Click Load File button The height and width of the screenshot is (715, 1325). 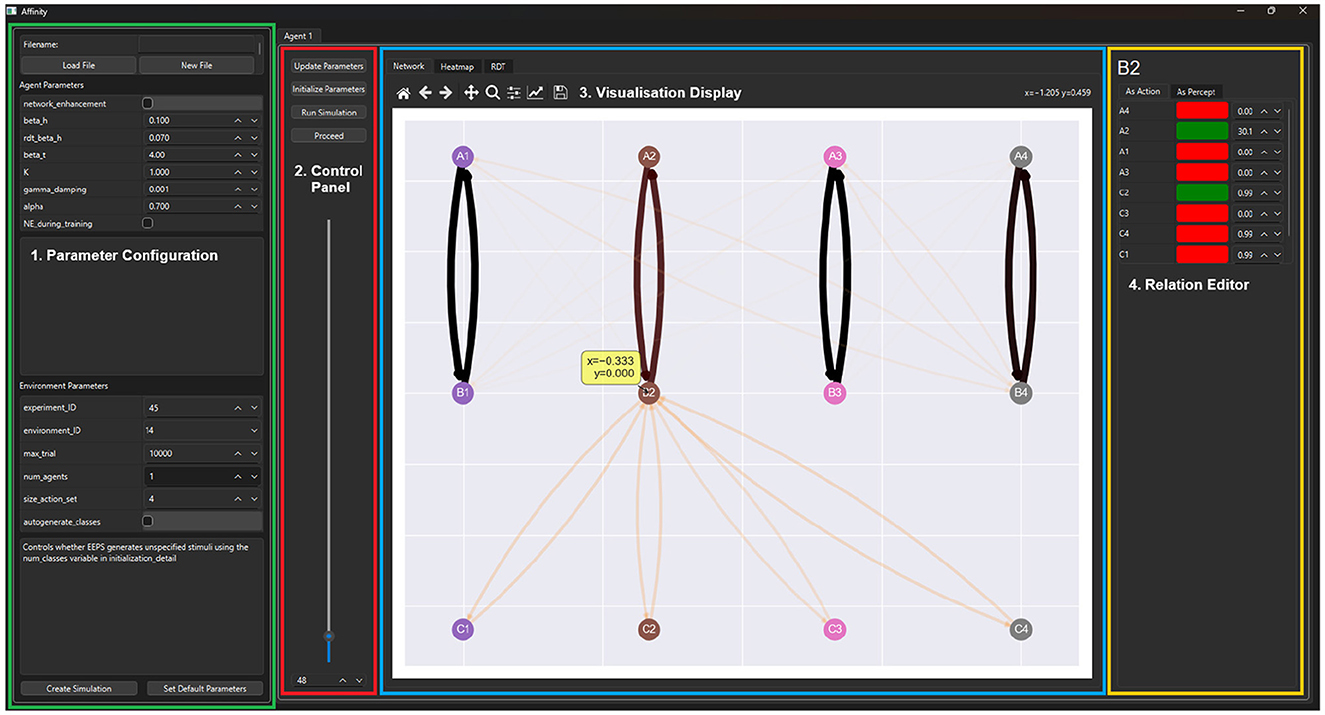tap(78, 65)
